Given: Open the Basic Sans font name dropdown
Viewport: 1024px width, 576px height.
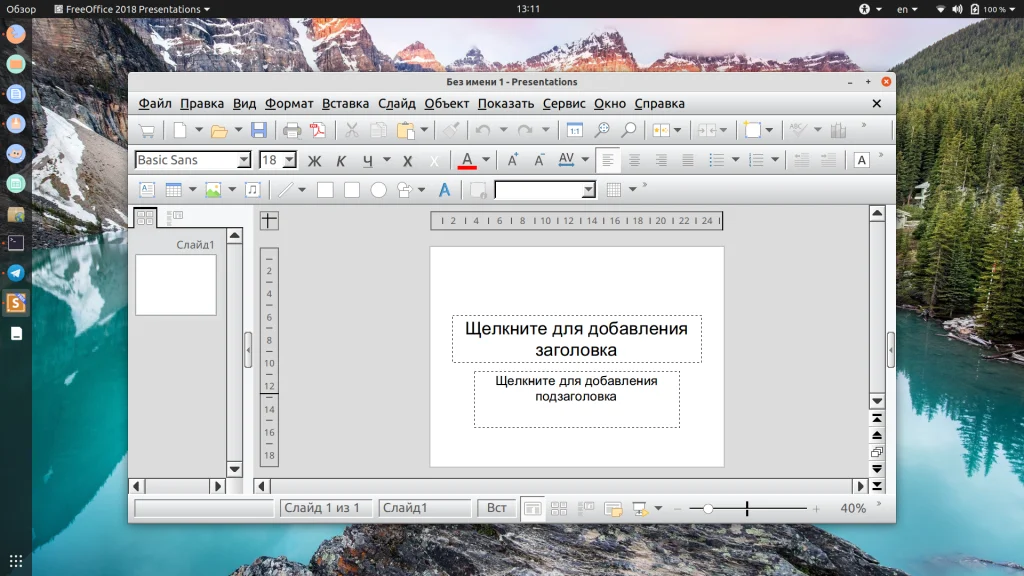Looking at the screenshot, I should (243, 160).
